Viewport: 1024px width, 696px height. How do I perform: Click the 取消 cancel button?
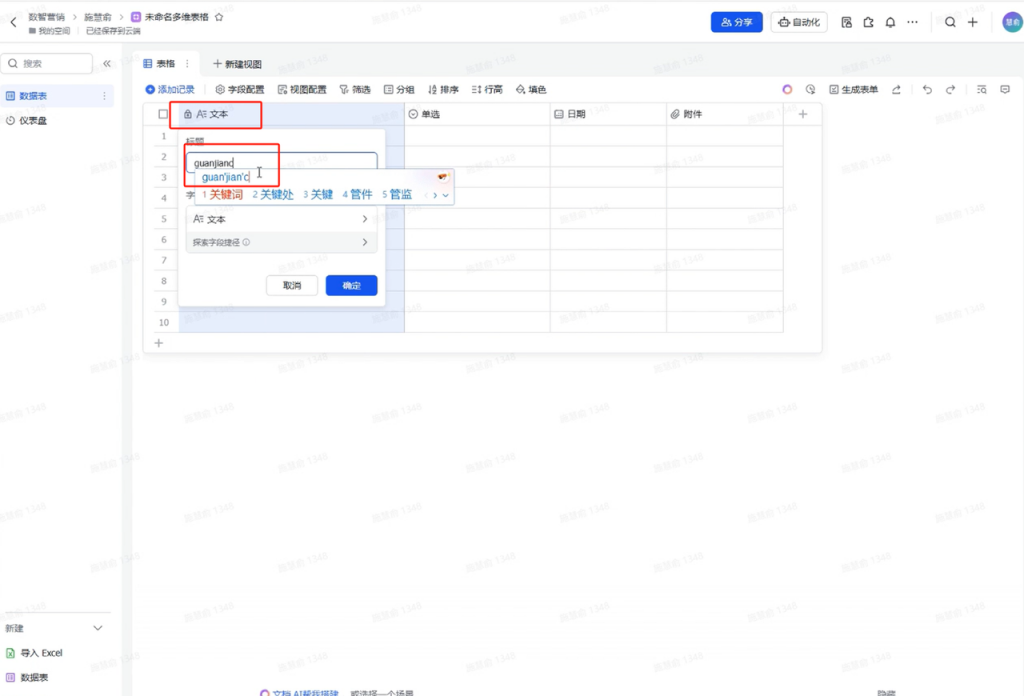(x=292, y=285)
